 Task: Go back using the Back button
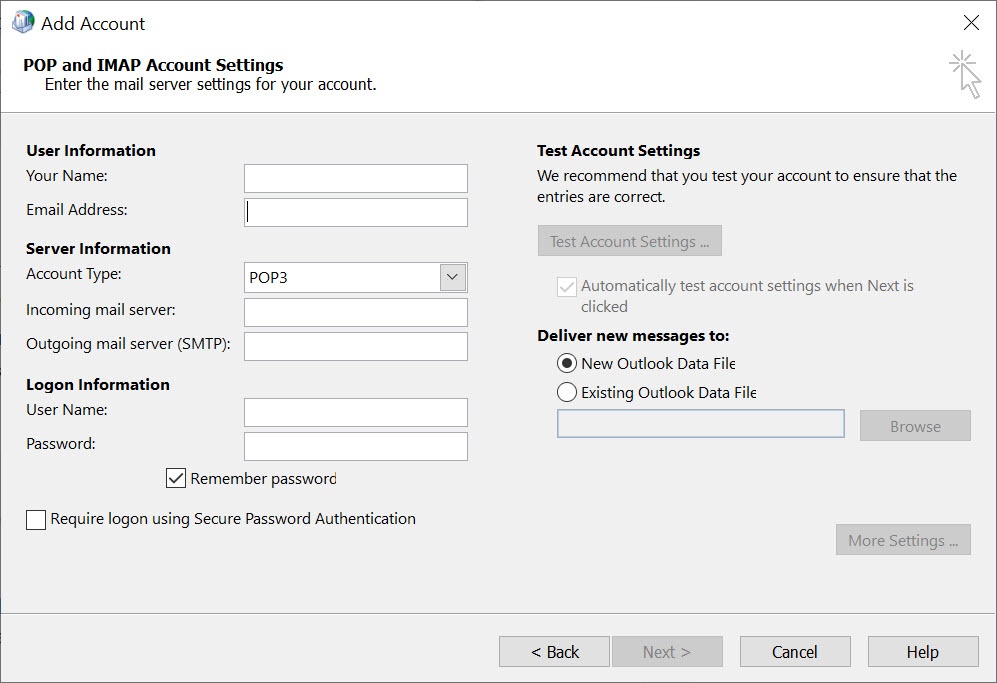click(554, 651)
